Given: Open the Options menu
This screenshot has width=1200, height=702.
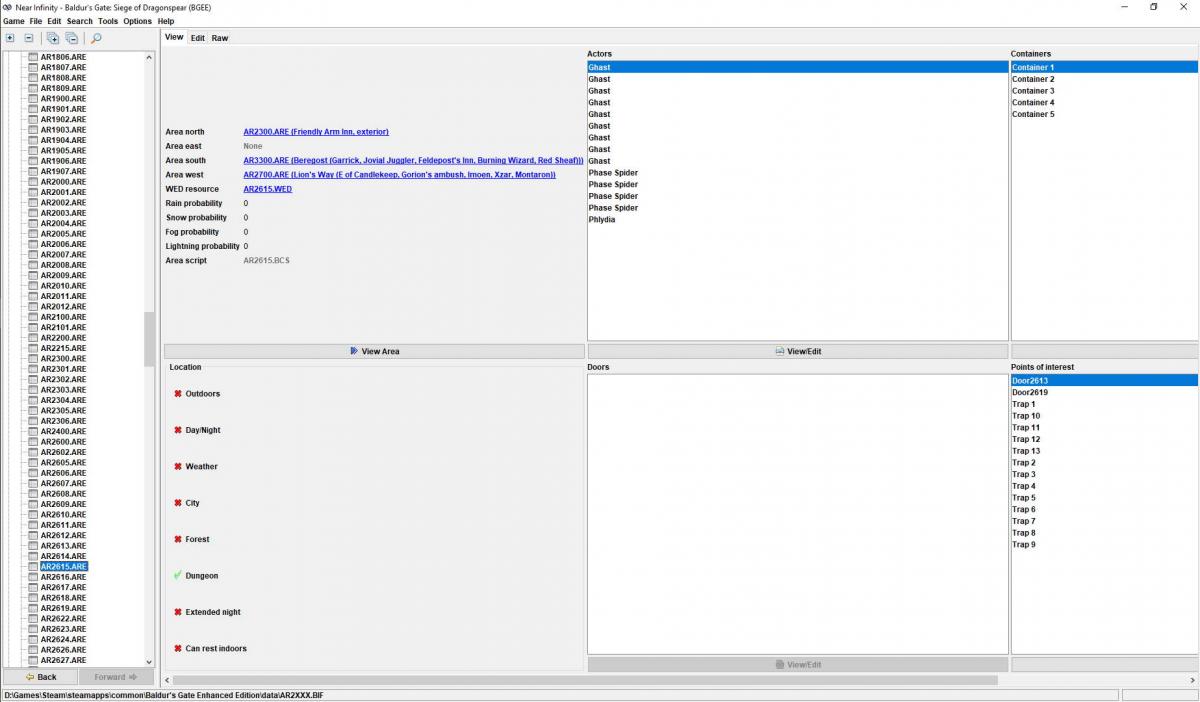Looking at the screenshot, I should coord(138,21).
